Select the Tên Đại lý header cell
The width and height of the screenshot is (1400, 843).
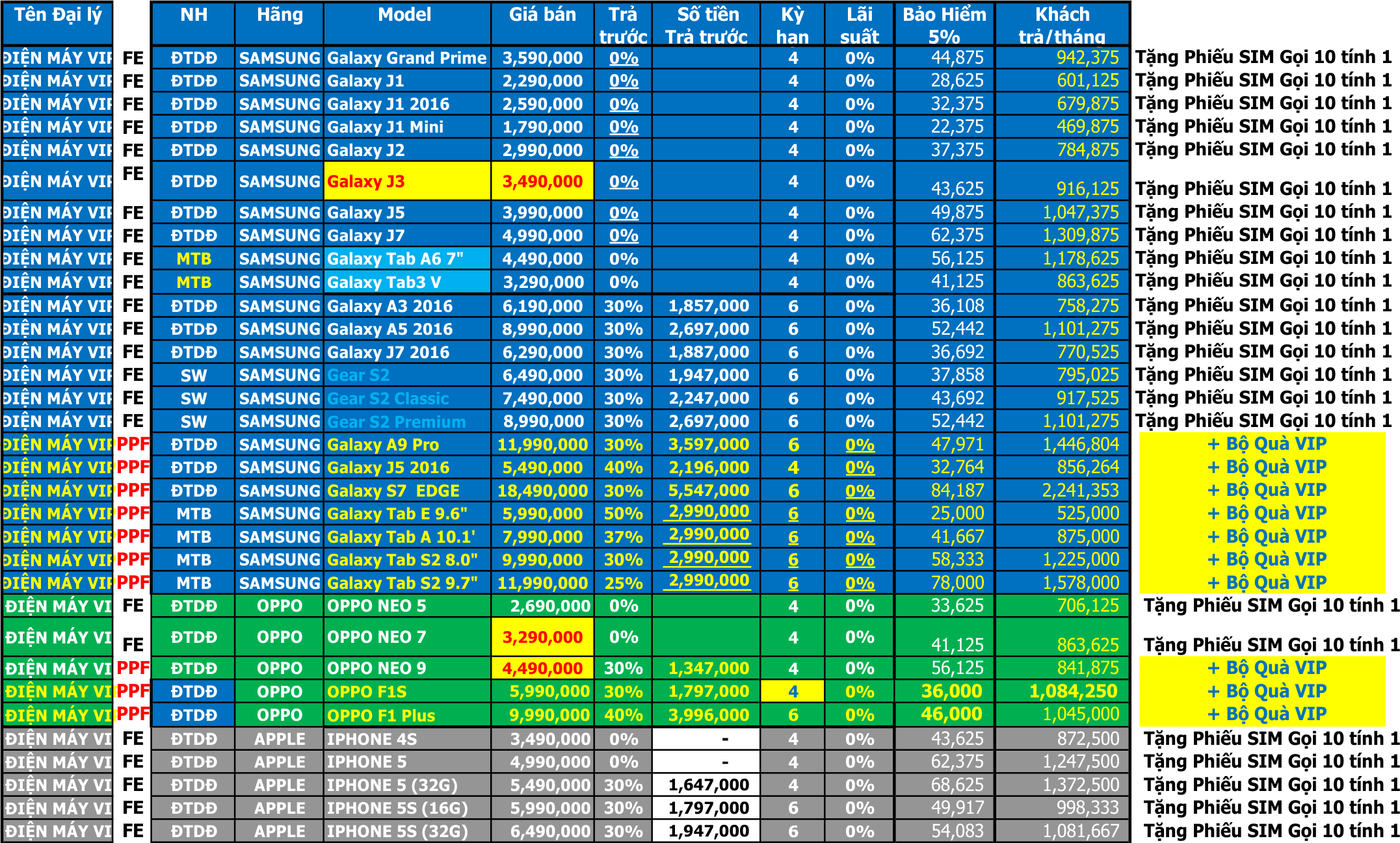pyautogui.click(x=57, y=24)
